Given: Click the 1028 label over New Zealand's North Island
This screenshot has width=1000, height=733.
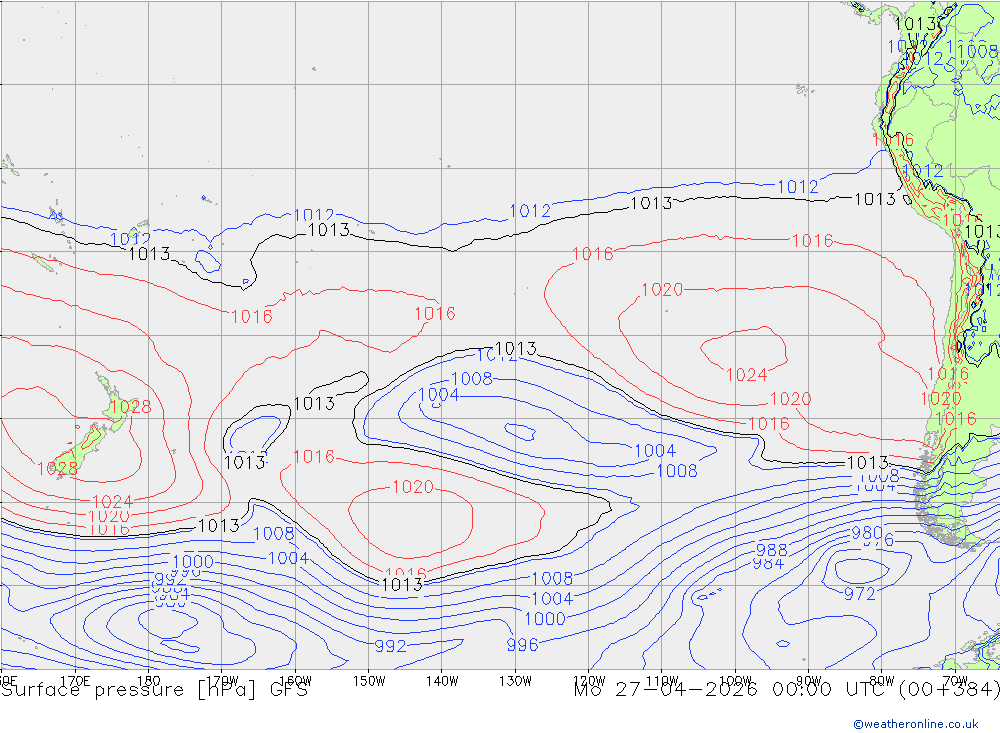Looking at the screenshot, I should [131, 407].
